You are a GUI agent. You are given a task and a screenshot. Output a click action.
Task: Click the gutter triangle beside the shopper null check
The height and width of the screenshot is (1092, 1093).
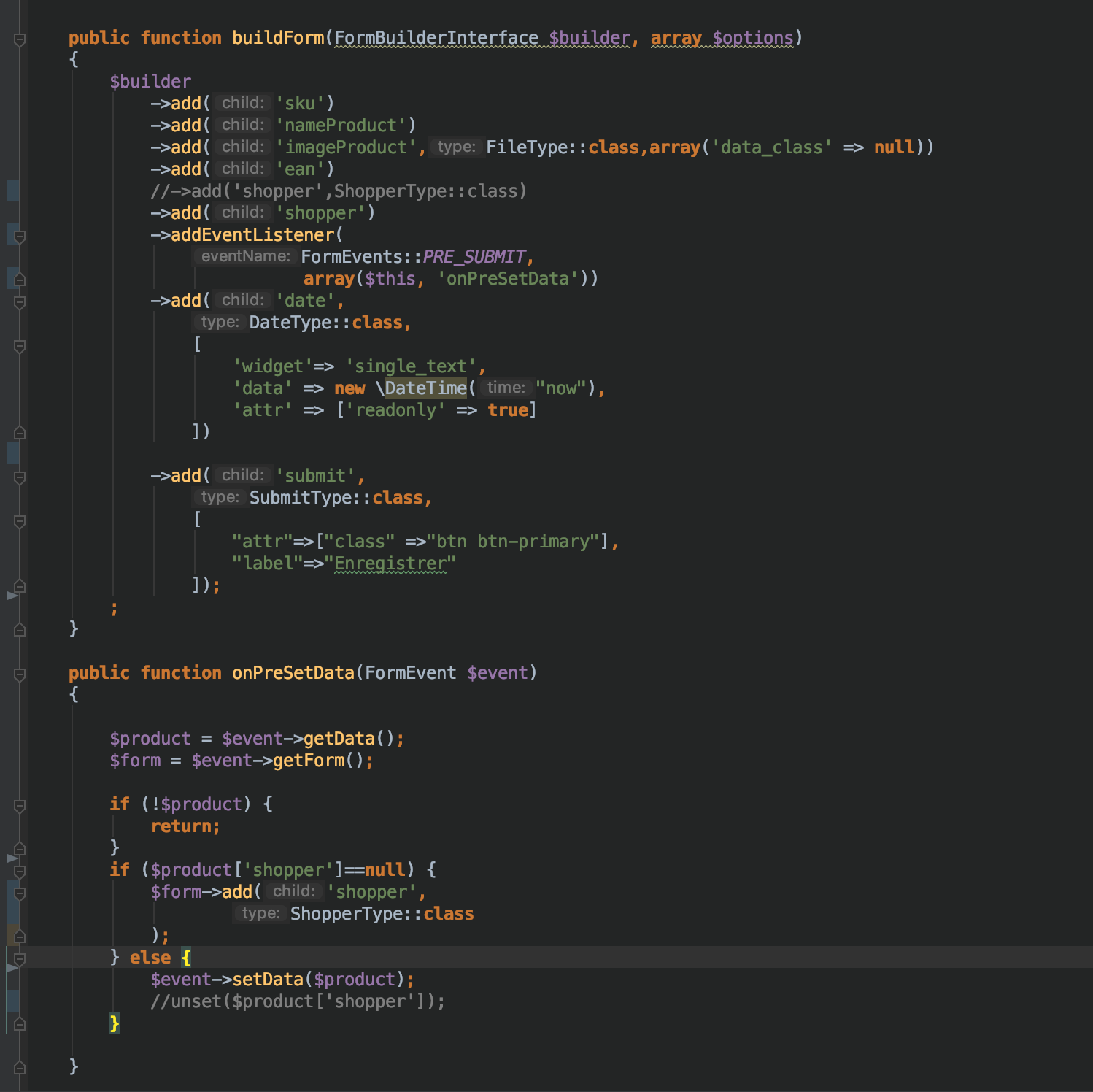coord(11,858)
